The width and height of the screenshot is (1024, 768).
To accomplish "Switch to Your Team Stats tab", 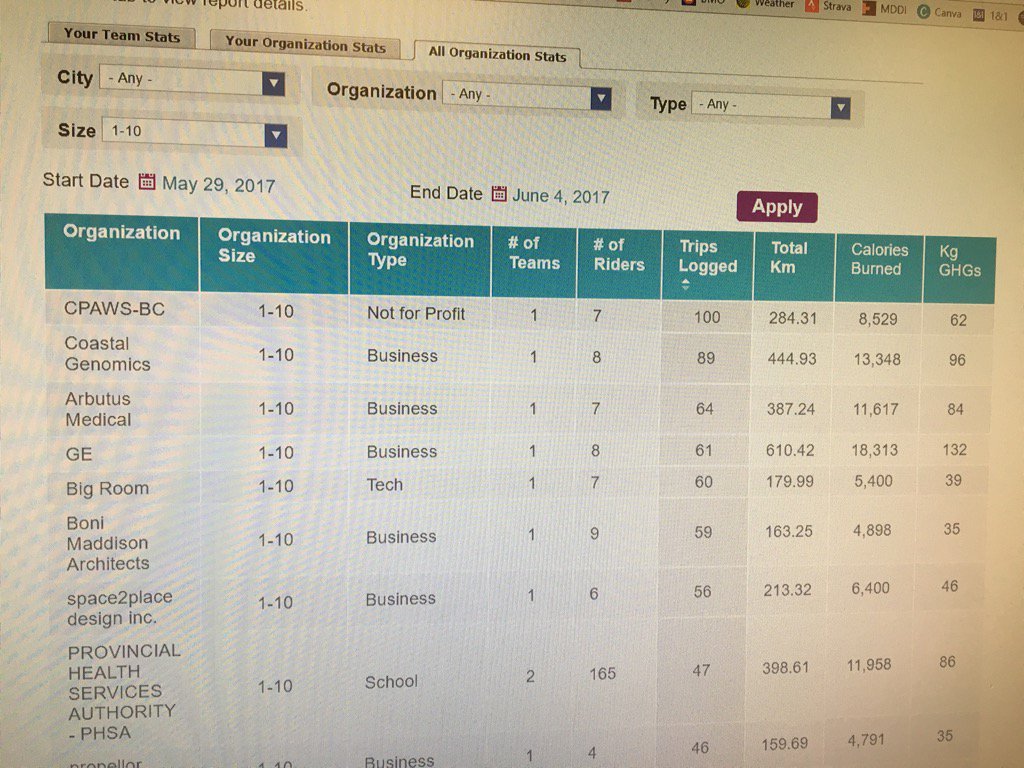I will click(x=121, y=35).
